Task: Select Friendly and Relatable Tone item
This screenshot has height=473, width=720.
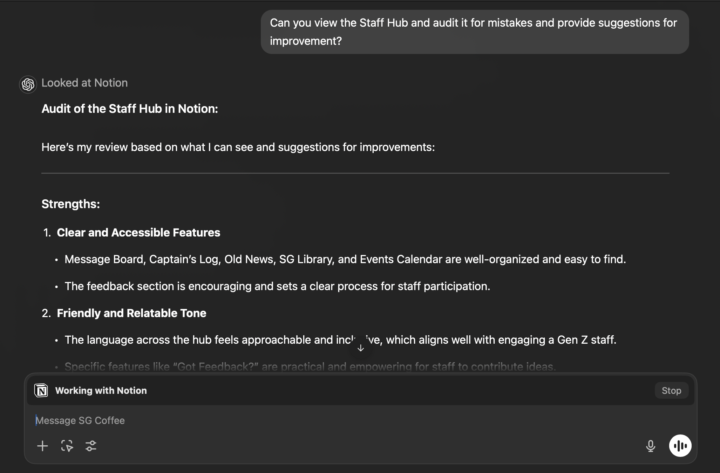Action: click(x=131, y=313)
